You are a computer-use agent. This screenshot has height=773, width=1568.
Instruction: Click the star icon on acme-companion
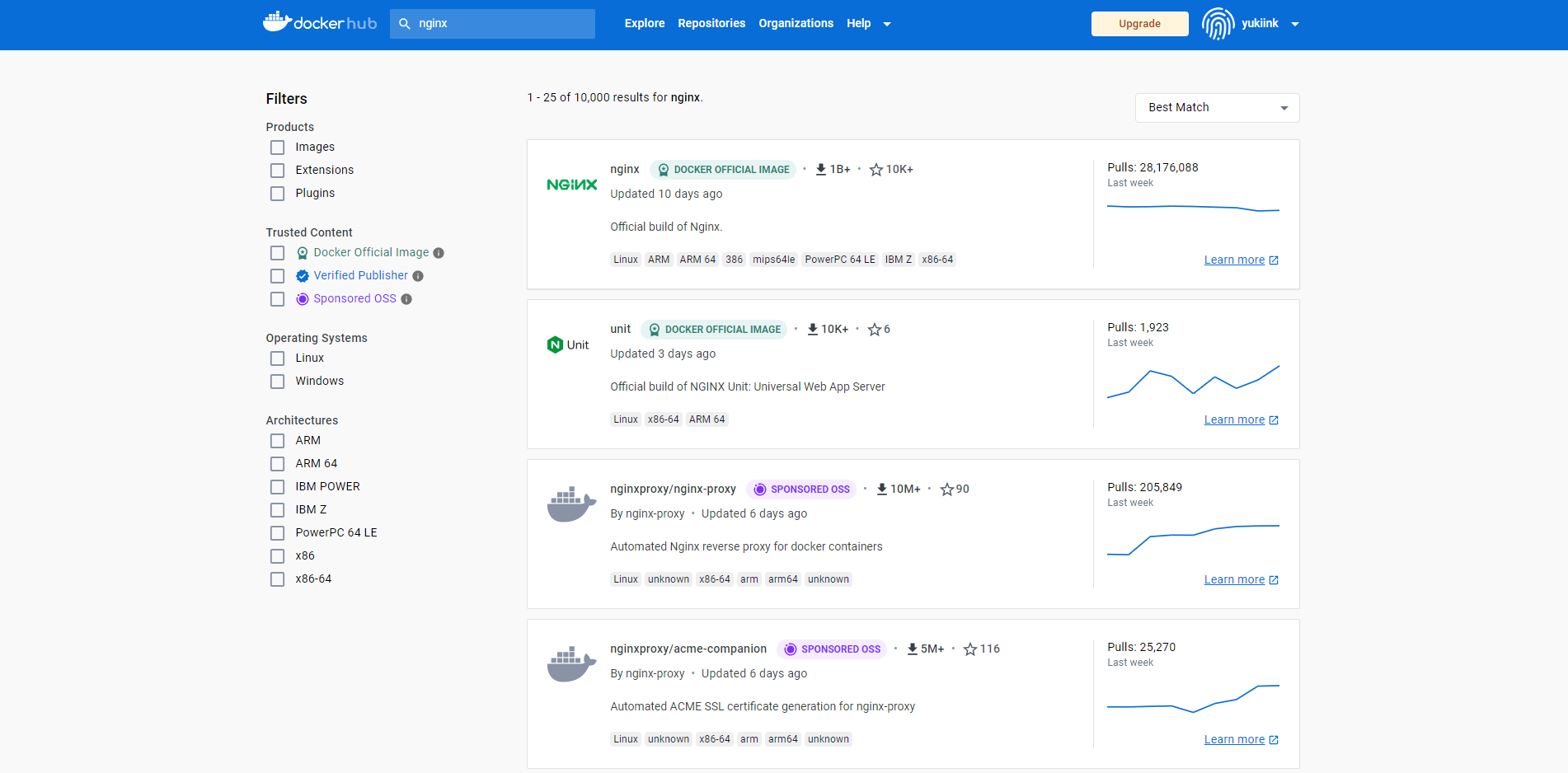pyautogui.click(x=970, y=649)
